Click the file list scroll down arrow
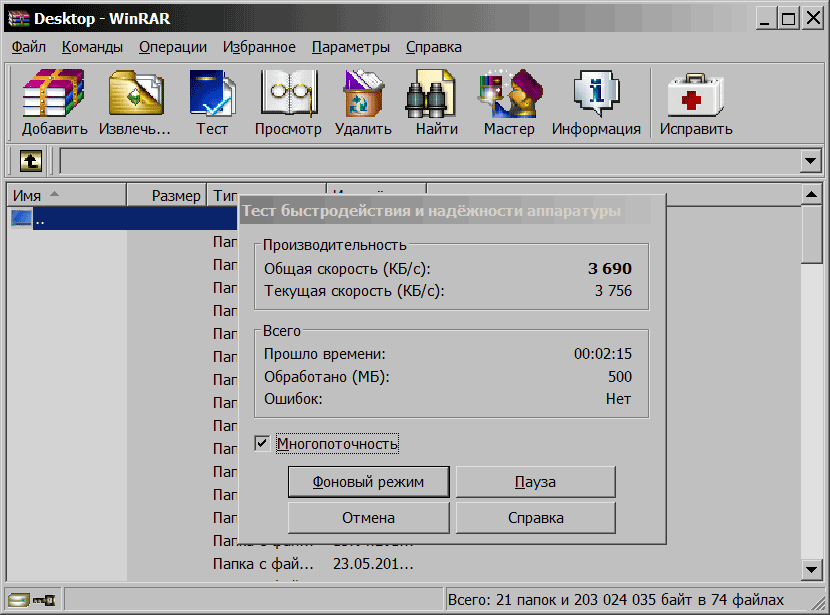This screenshot has width=830, height=615. [812, 569]
